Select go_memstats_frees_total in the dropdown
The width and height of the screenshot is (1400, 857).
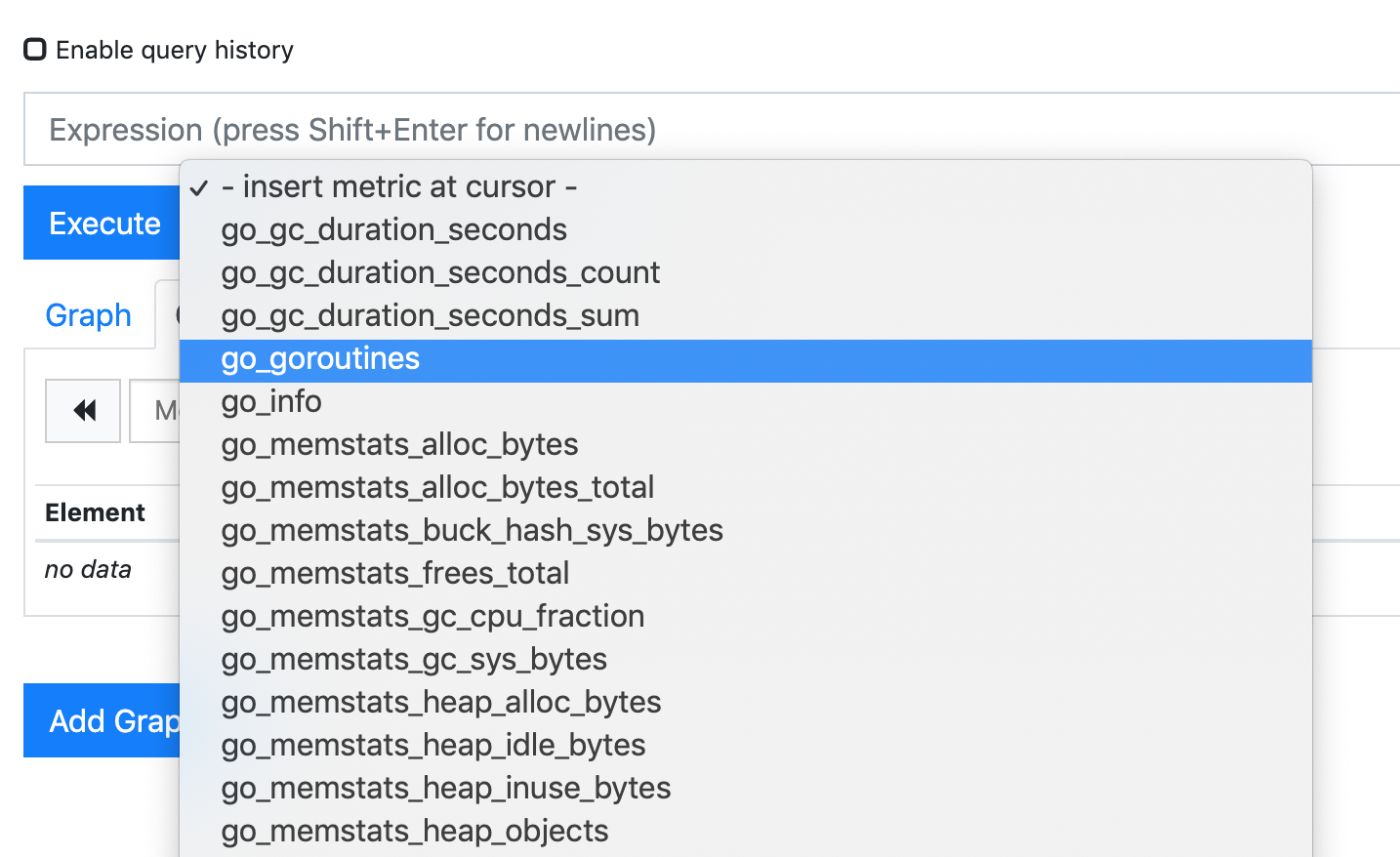[x=395, y=573]
